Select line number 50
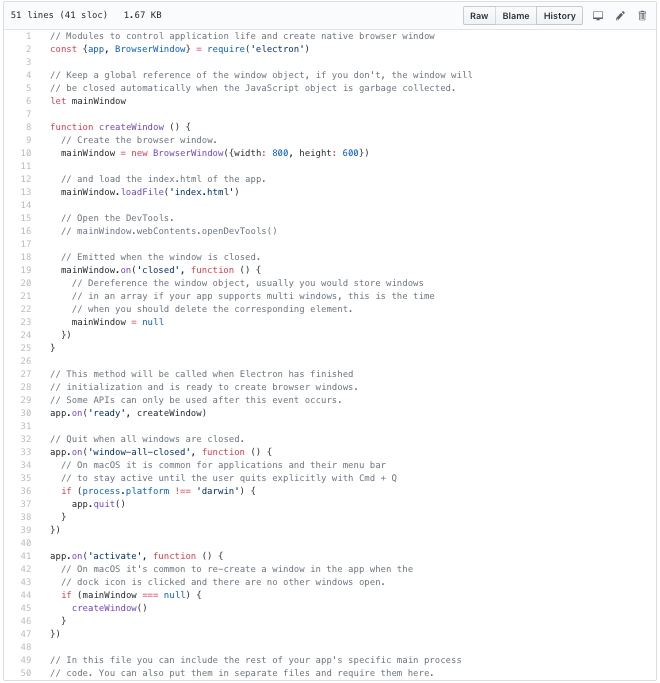660x683 pixels. pos(26,673)
